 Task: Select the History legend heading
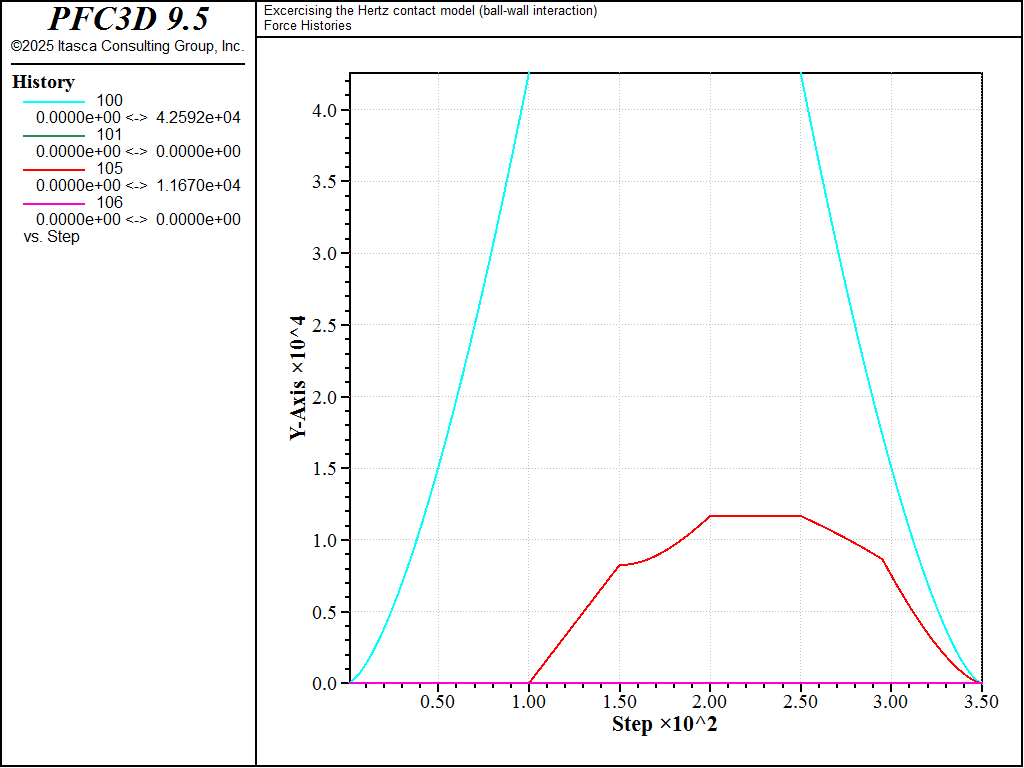pyautogui.click(x=43, y=82)
